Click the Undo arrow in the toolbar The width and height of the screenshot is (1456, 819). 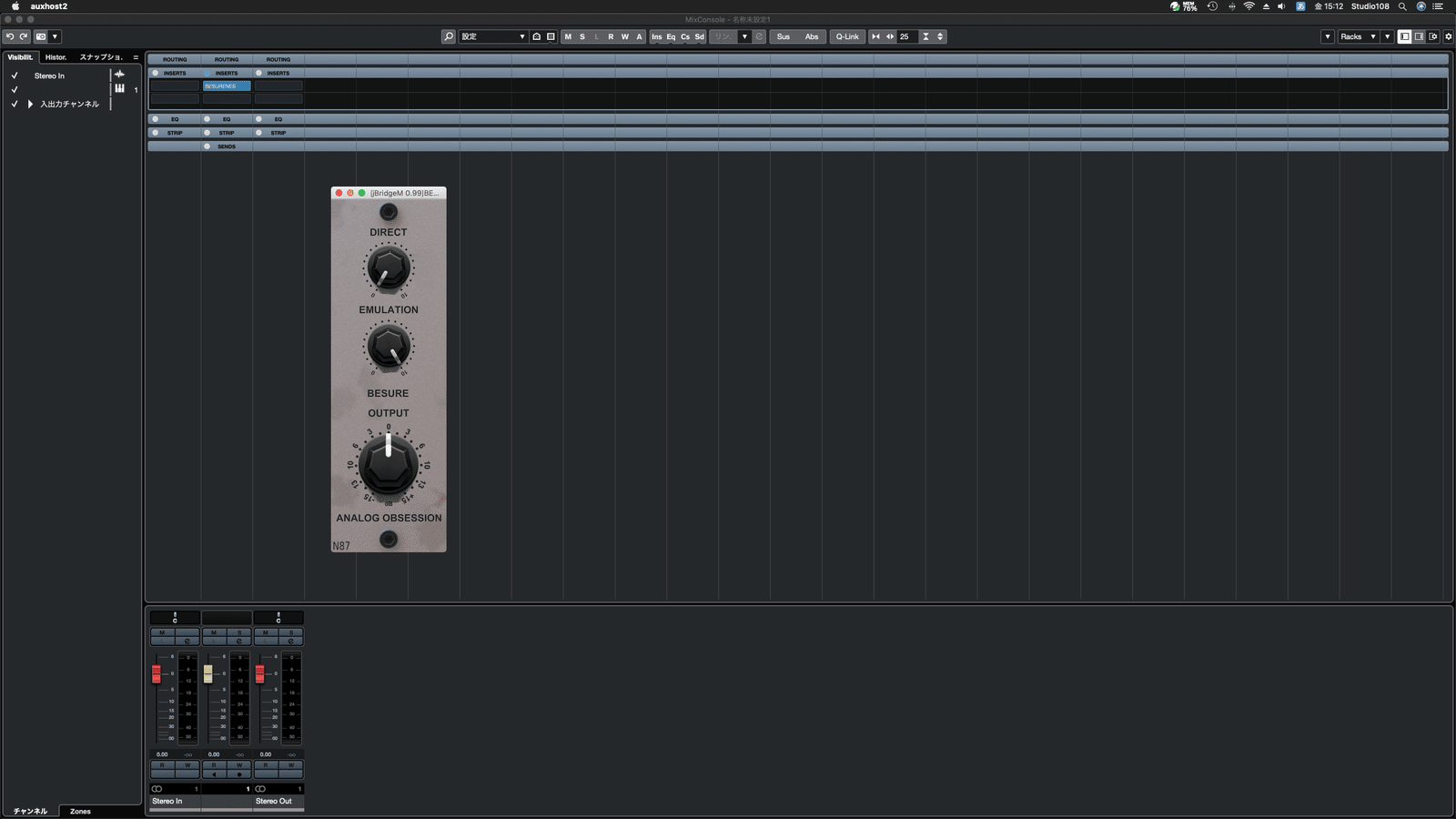click(9, 36)
